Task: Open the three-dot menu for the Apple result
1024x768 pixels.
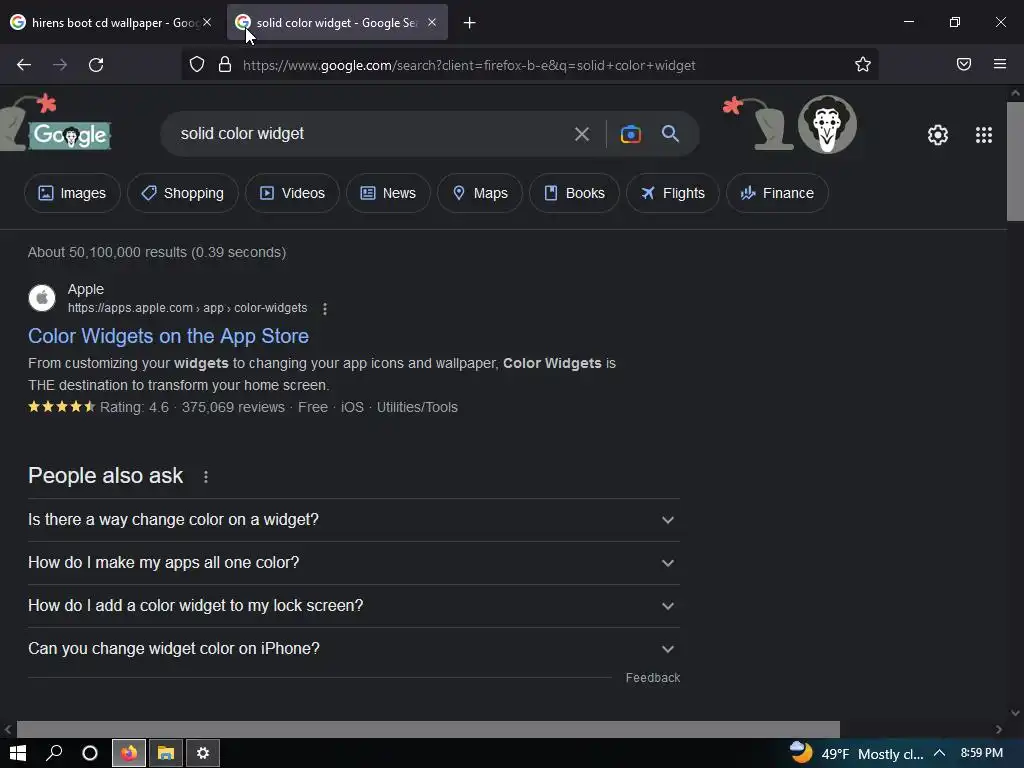Action: [325, 309]
